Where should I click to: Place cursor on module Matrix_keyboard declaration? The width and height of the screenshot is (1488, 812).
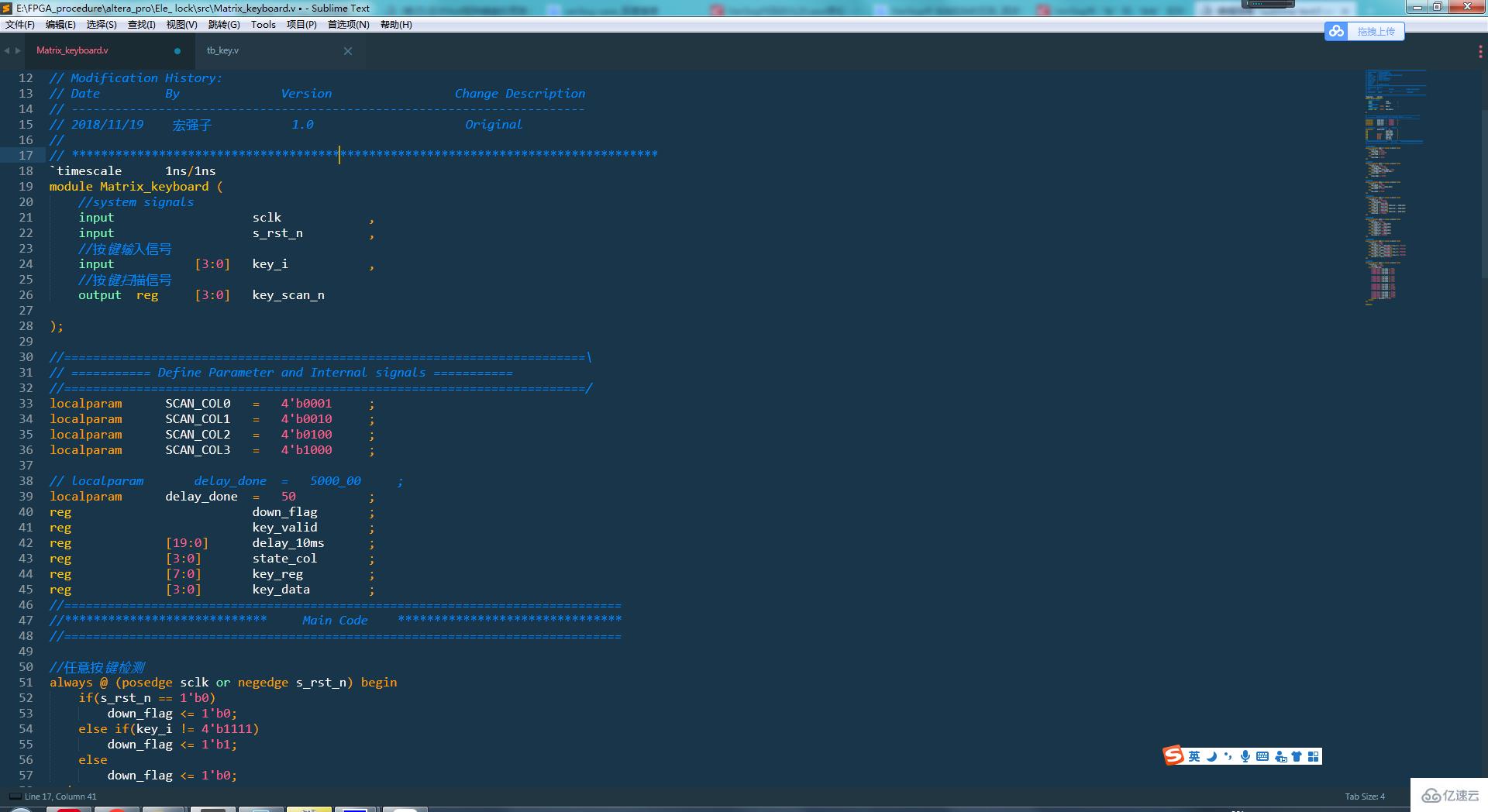pyautogui.click(x=136, y=186)
